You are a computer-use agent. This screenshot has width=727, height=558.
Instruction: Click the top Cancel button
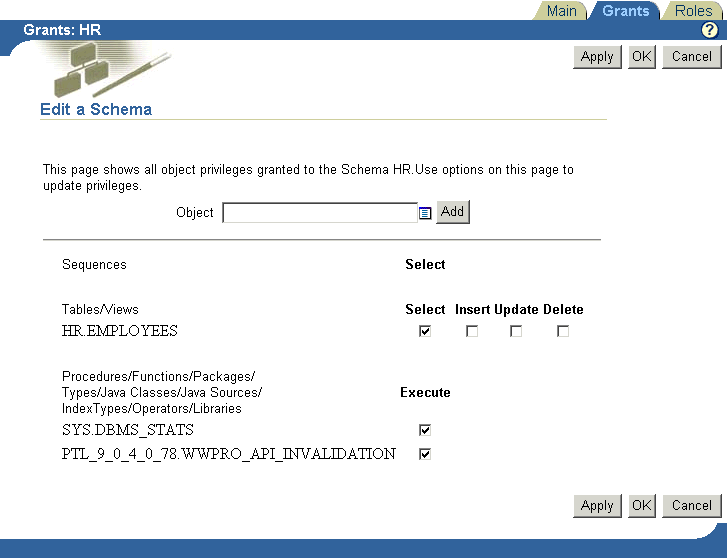point(692,57)
